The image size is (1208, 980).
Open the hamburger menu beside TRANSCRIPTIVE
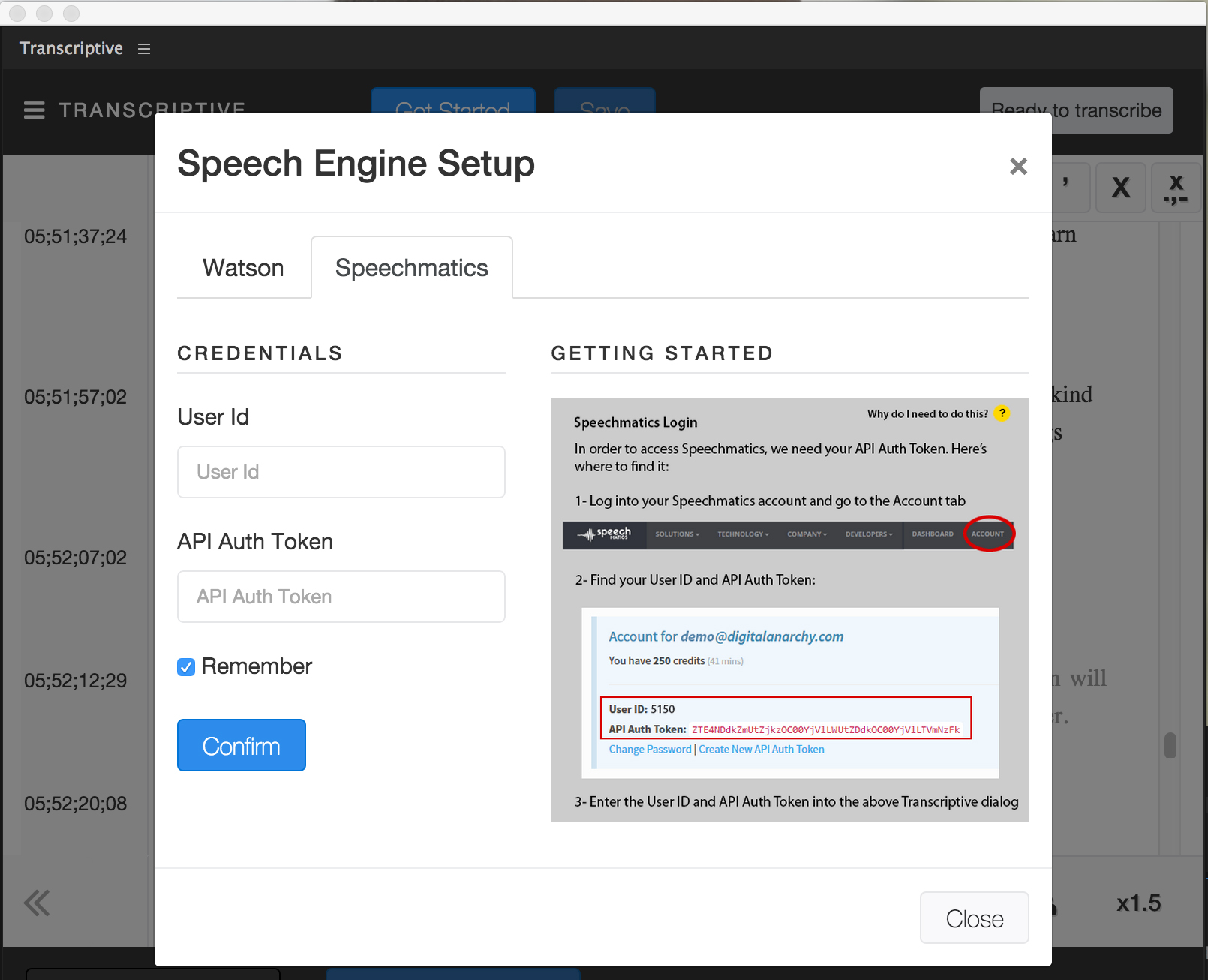pyautogui.click(x=34, y=110)
